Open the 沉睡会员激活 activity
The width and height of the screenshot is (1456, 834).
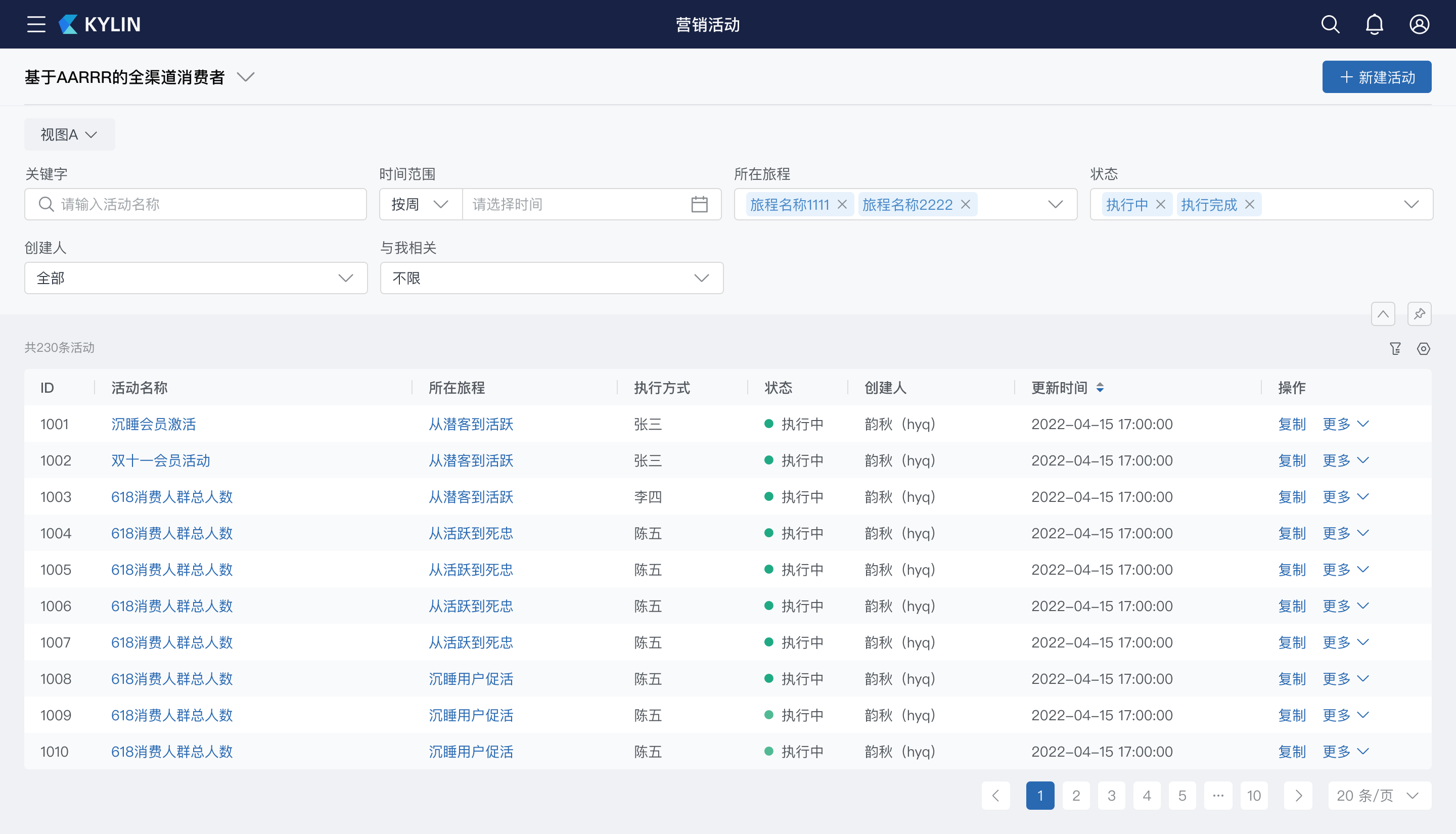(x=154, y=424)
